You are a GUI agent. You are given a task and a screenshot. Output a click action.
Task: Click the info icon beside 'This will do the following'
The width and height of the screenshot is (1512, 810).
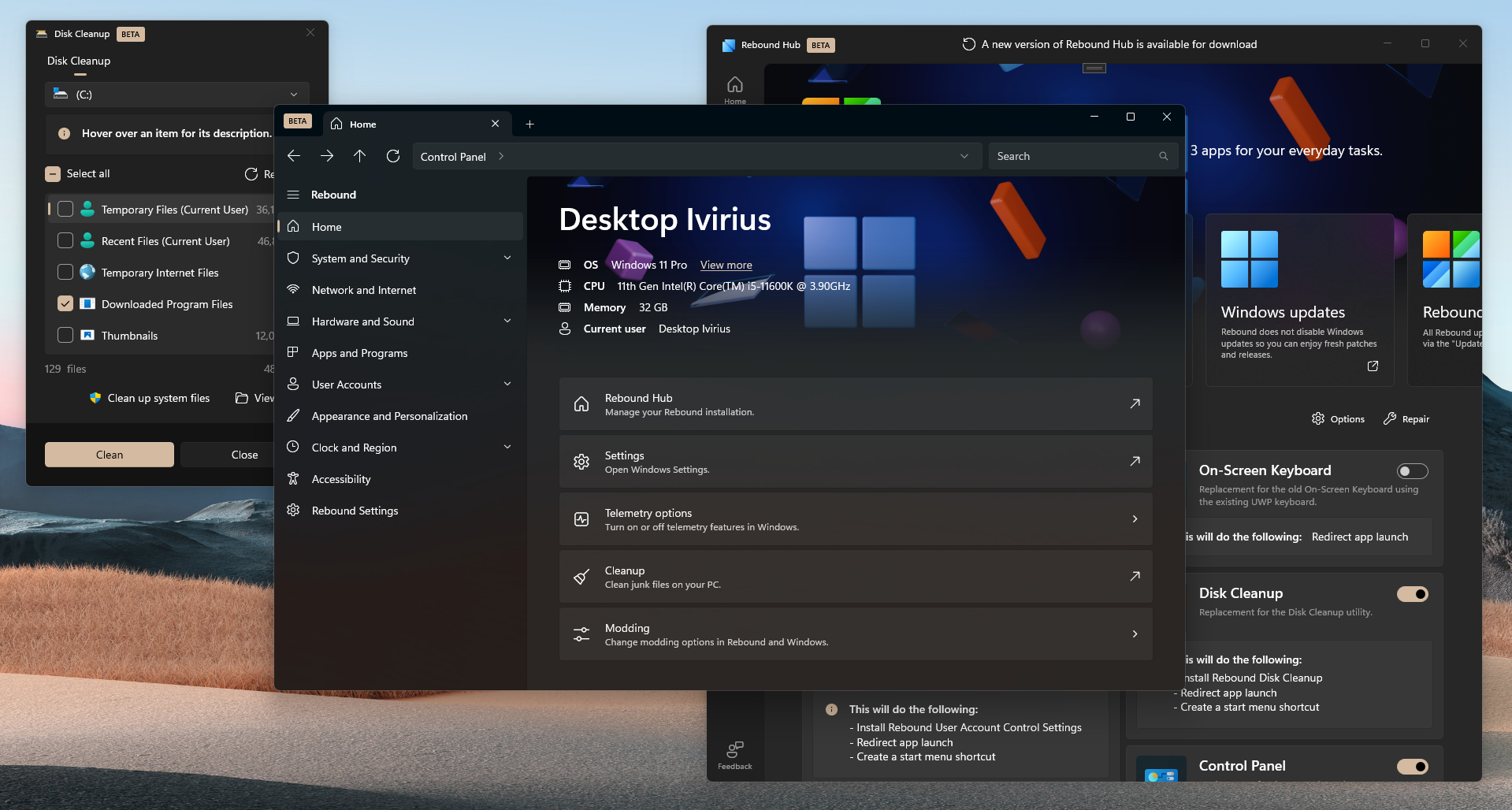tap(831, 710)
